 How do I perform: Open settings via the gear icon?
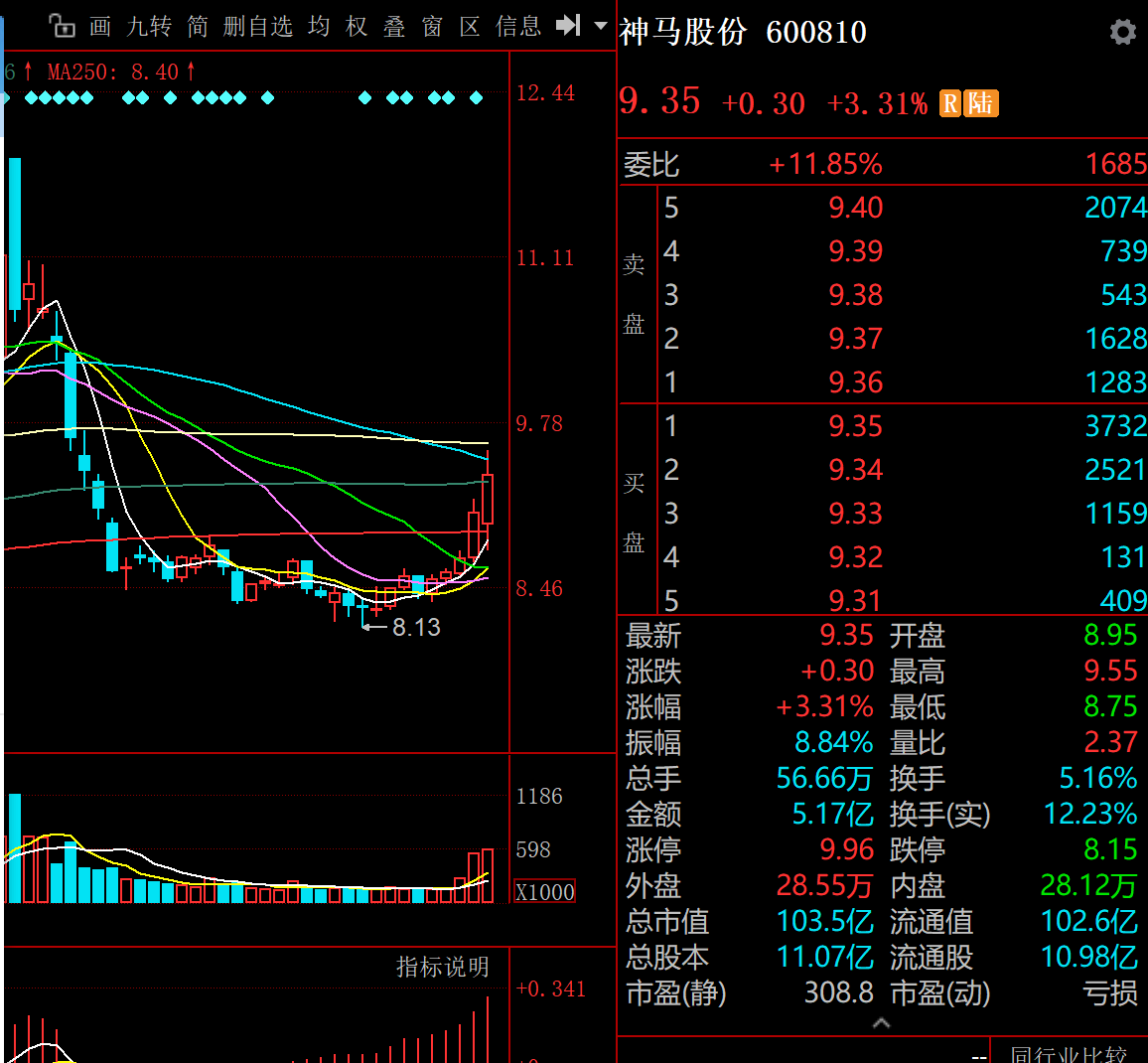(x=1122, y=32)
